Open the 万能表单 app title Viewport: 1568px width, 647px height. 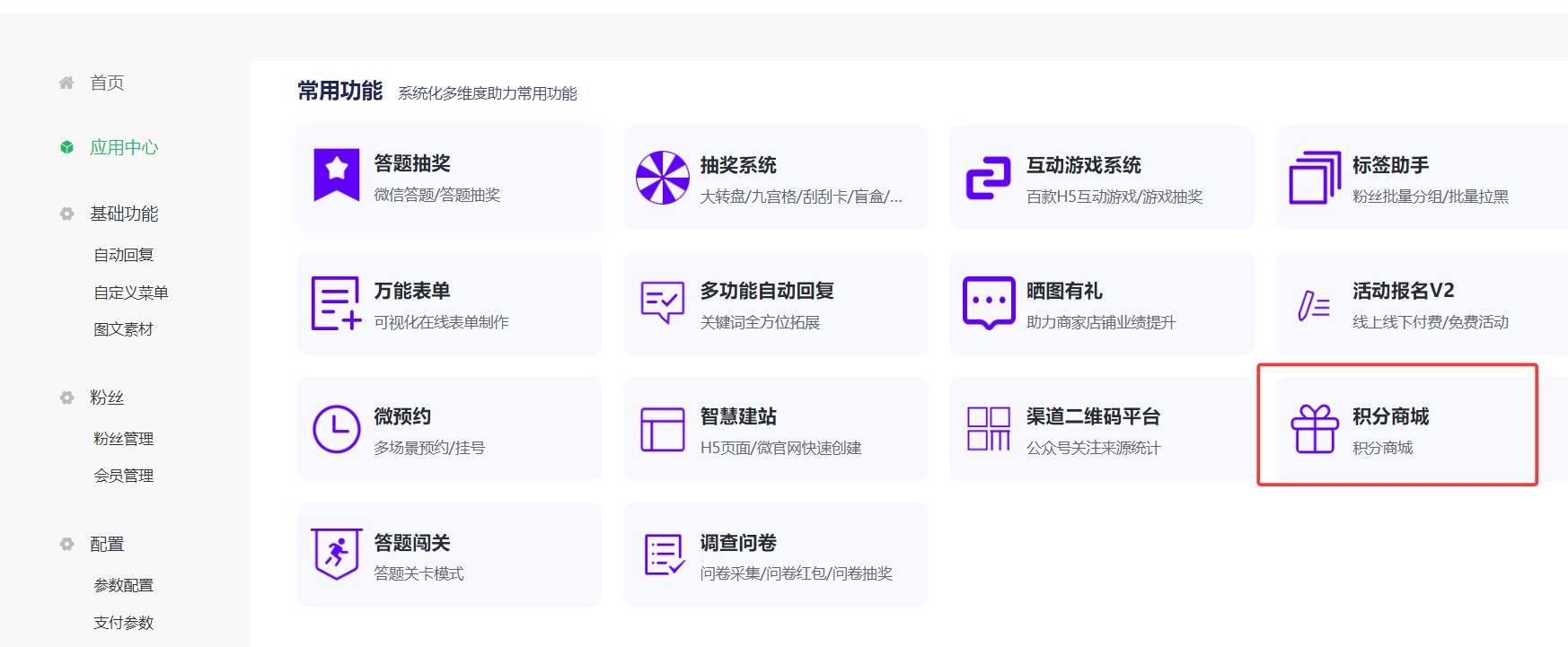412,291
